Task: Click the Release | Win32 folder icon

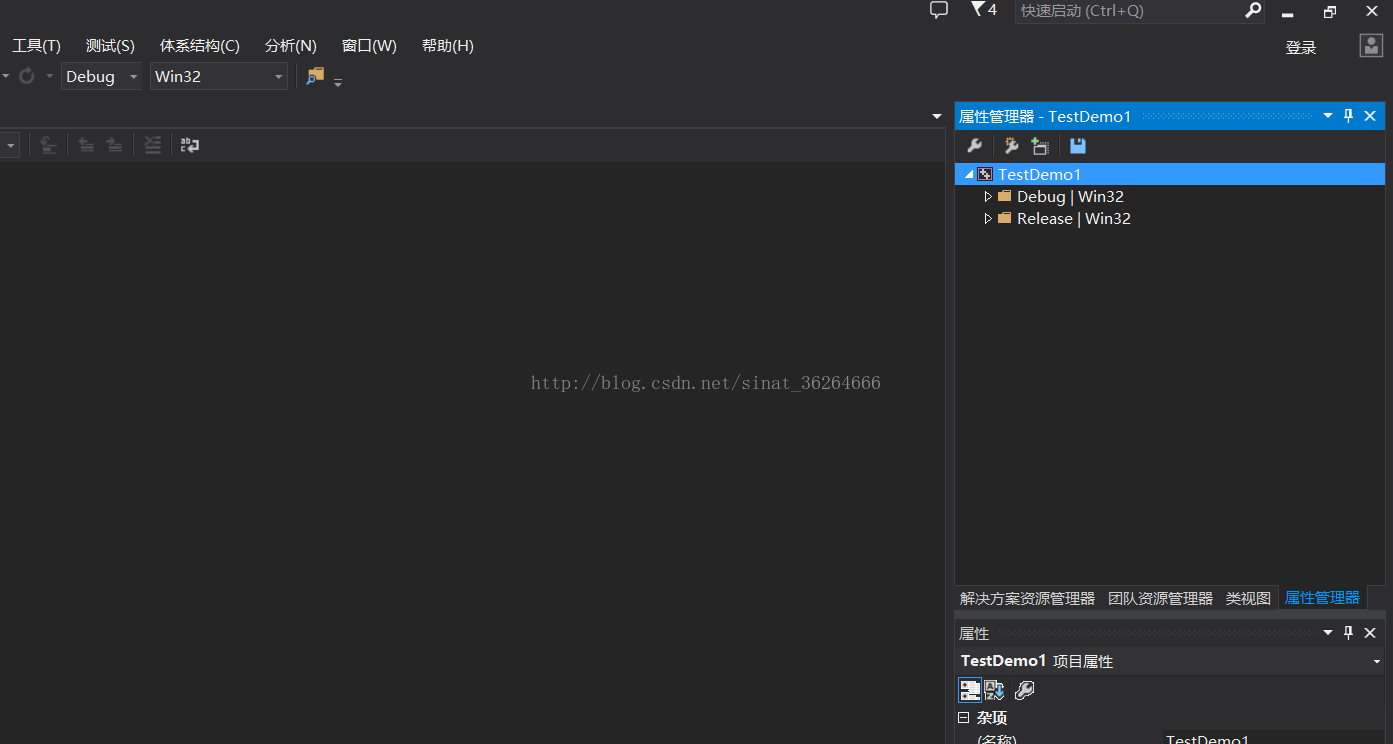Action: pos(1005,218)
